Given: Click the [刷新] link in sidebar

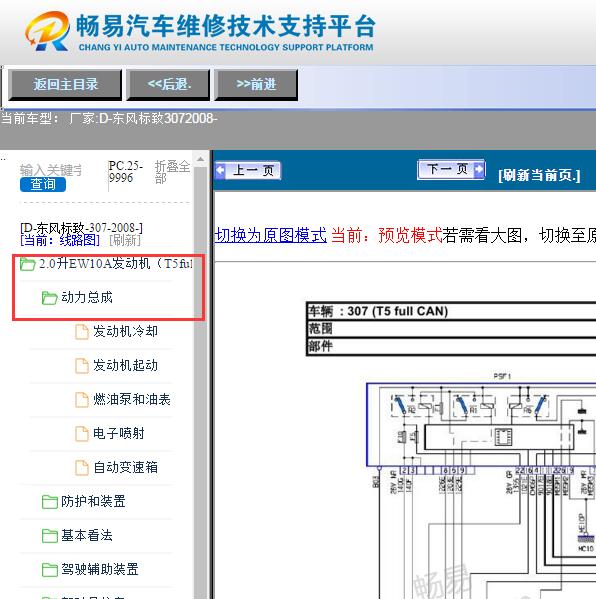Looking at the screenshot, I should (125, 240).
